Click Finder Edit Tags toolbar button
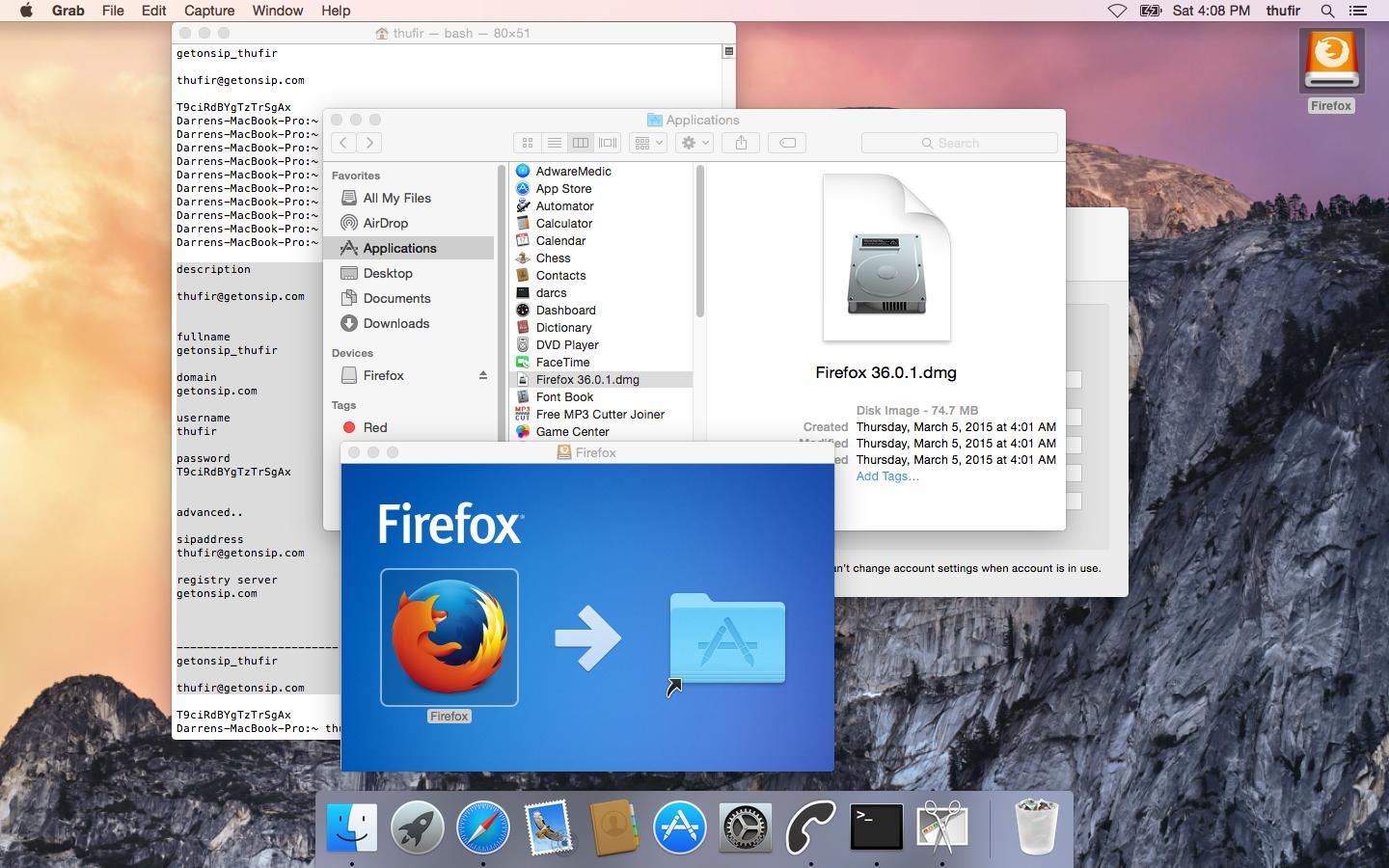Viewport: 1389px width, 868px height. point(787,143)
